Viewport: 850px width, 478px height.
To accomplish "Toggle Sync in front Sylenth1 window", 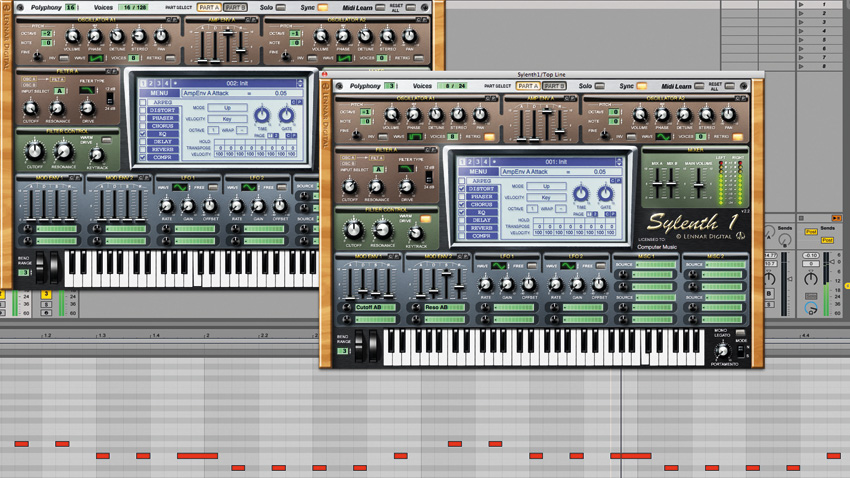I will (x=641, y=86).
